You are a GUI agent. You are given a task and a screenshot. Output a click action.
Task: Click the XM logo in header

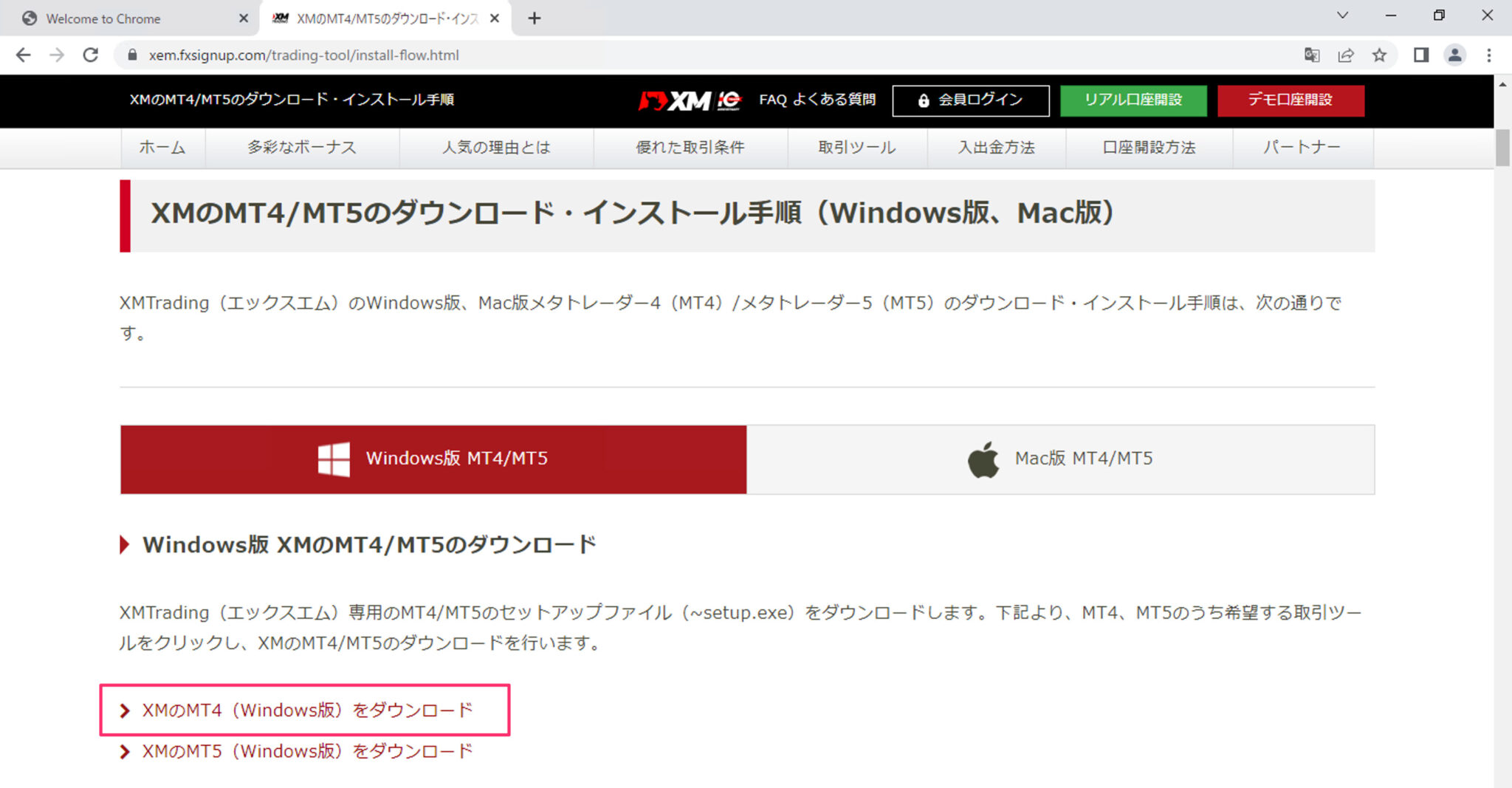point(690,100)
